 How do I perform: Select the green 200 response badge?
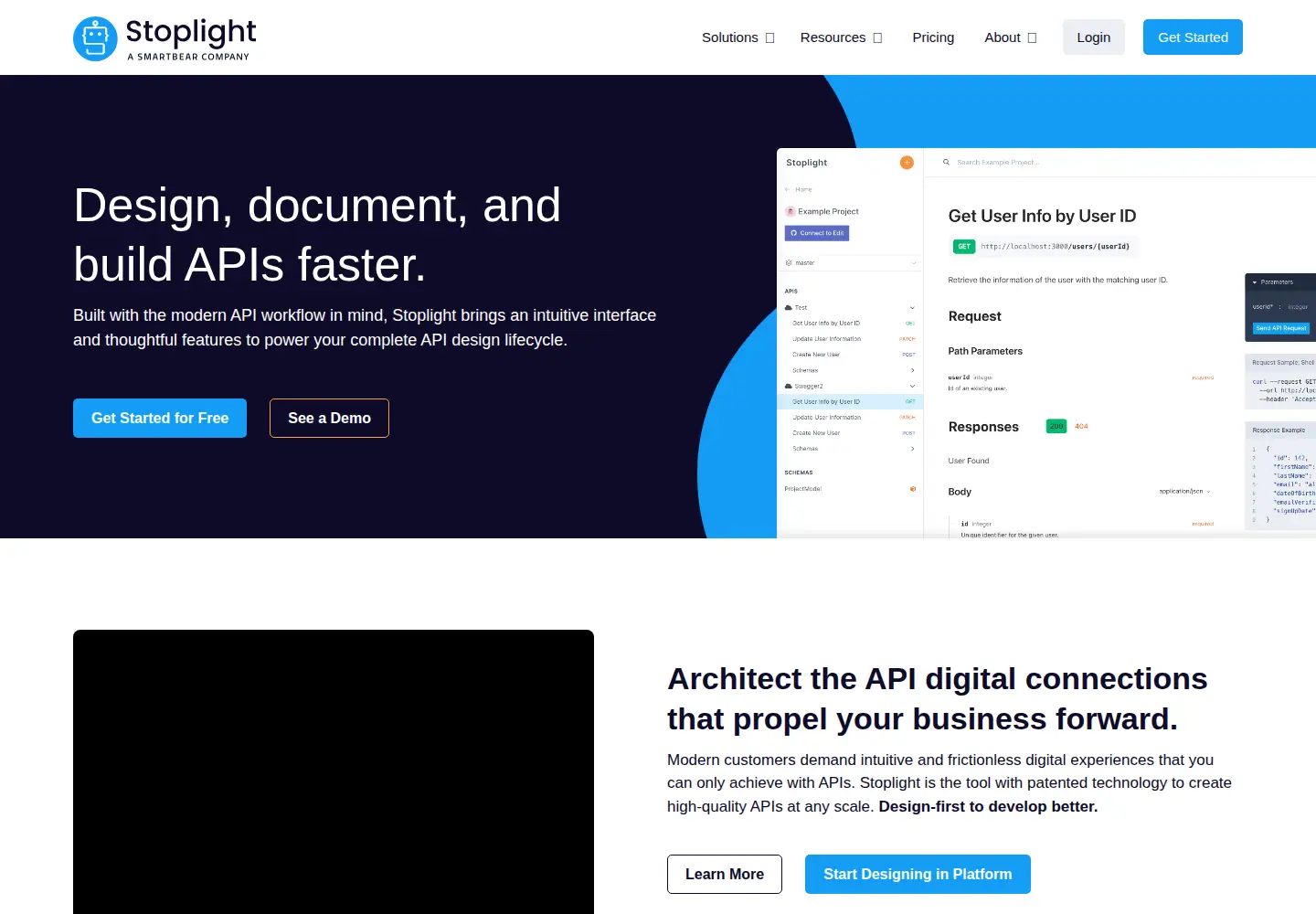(x=1056, y=427)
